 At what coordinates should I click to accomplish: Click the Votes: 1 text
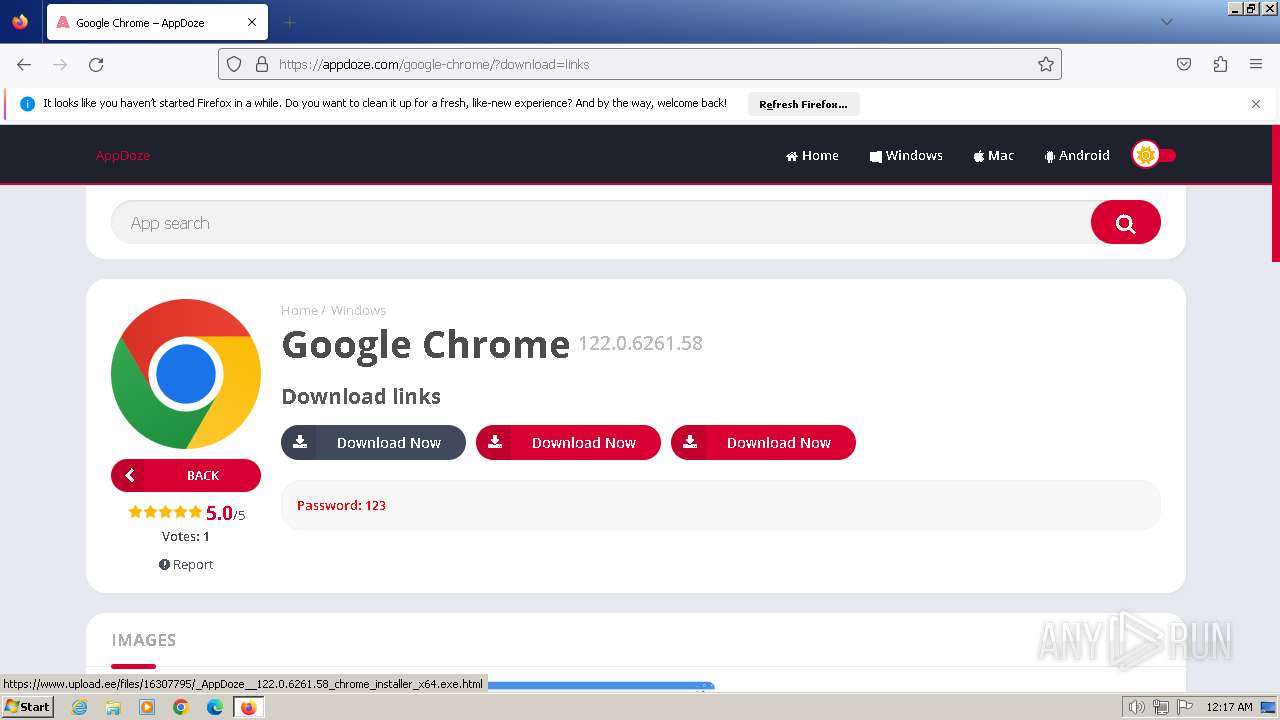186,536
